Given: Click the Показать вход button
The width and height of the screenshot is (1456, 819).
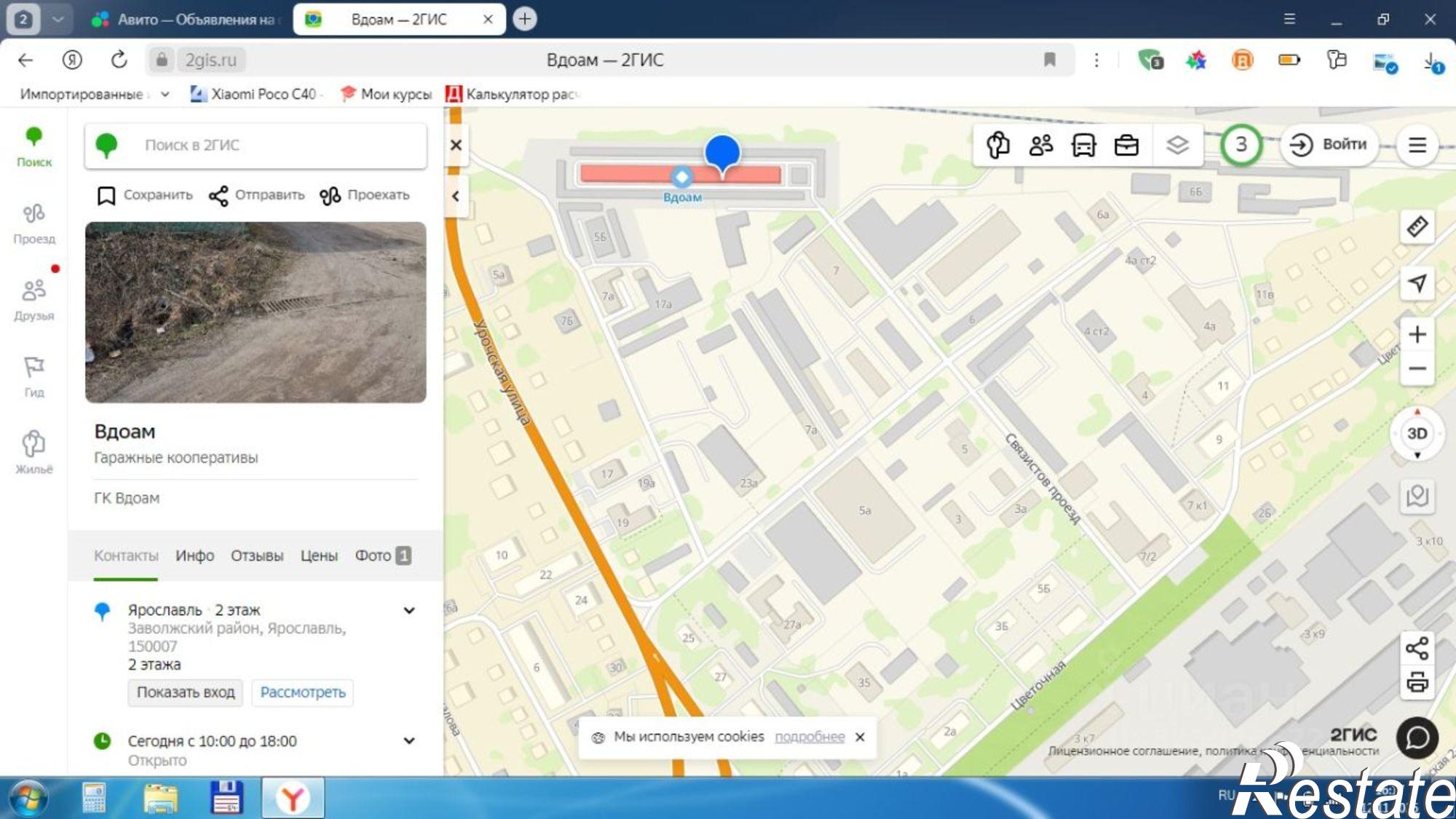Looking at the screenshot, I should (186, 692).
